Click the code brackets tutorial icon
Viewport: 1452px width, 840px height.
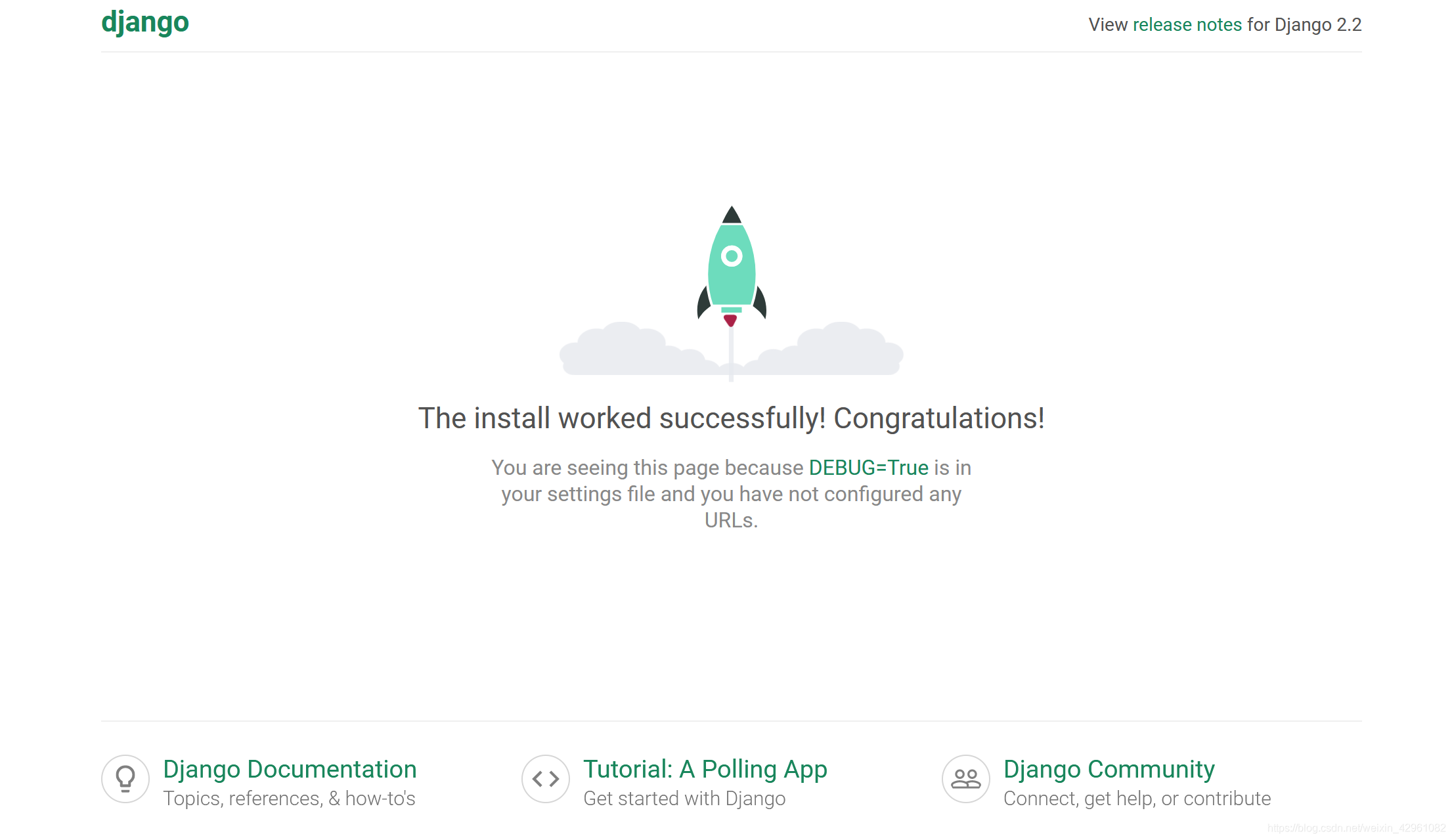point(546,779)
